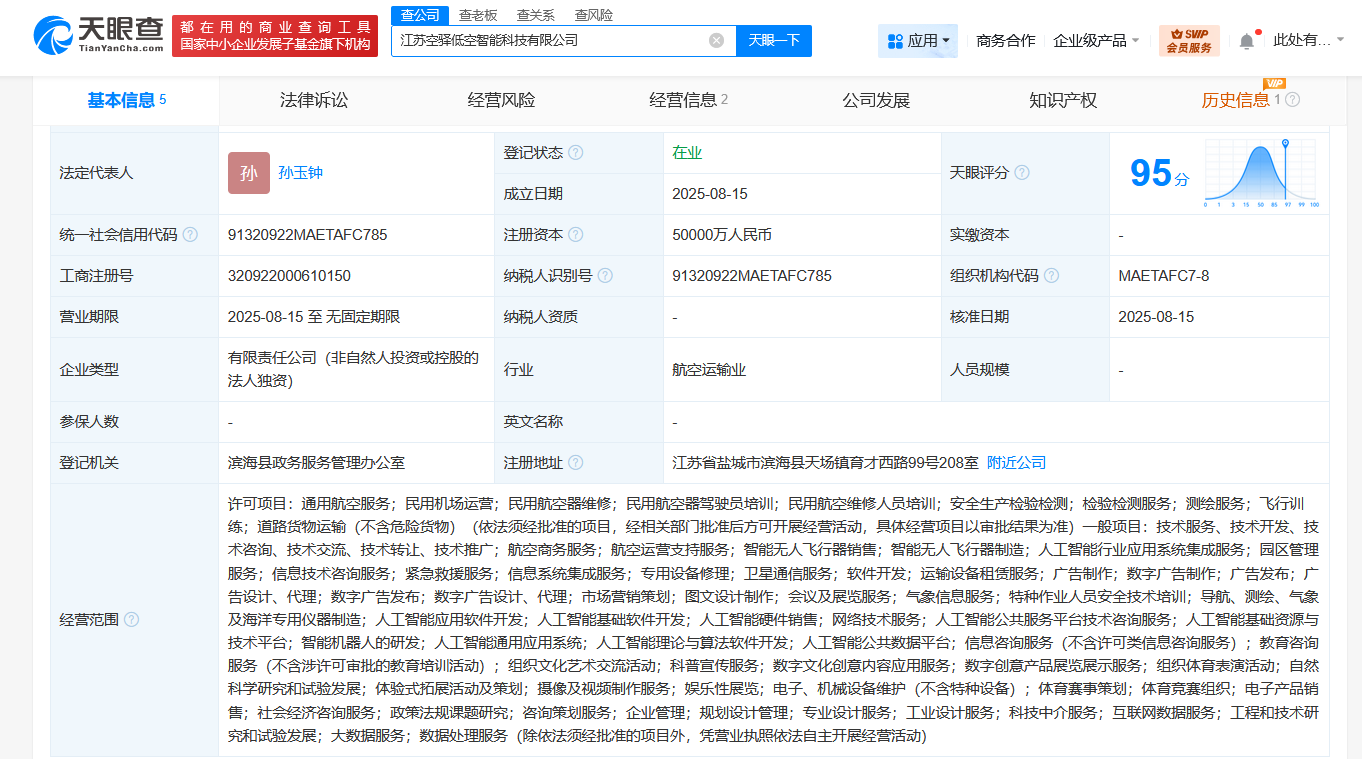Select the 查老板 search mode tab
Image resolution: width=1362 pixels, height=759 pixels.
tap(477, 15)
